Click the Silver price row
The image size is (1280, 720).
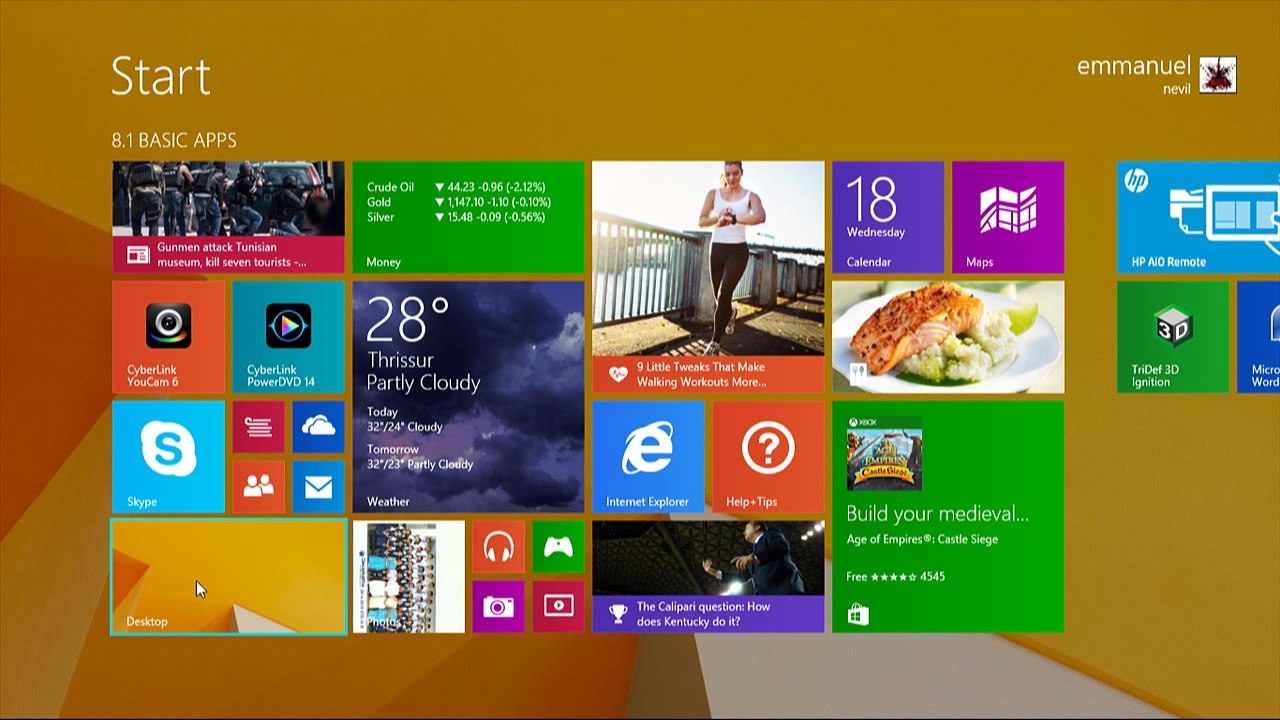coord(456,217)
